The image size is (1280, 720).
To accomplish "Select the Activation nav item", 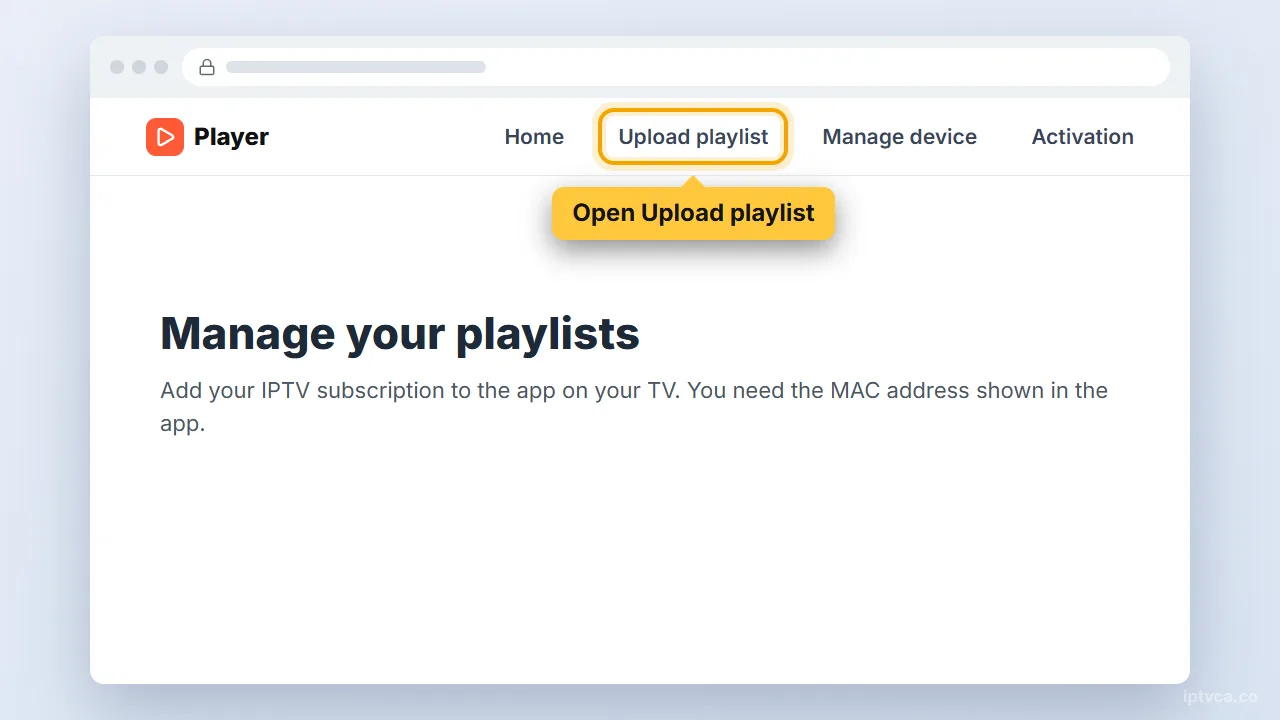I will pyautogui.click(x=1083, y=137).
